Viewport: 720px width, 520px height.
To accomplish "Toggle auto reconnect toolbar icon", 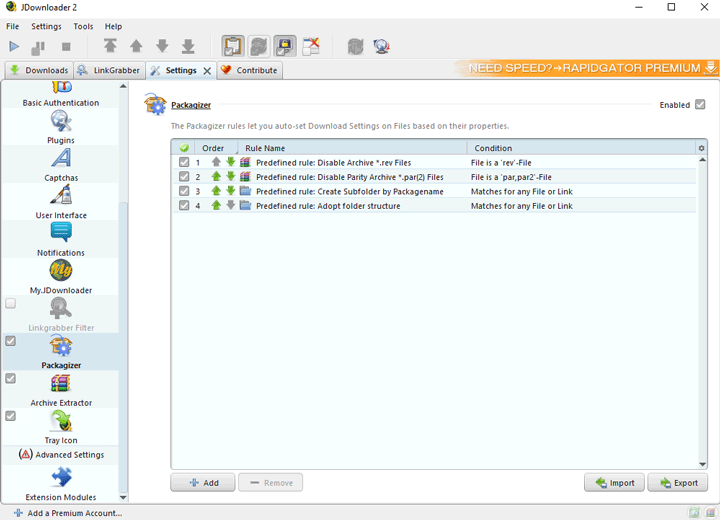I will (x=259, y=46).
